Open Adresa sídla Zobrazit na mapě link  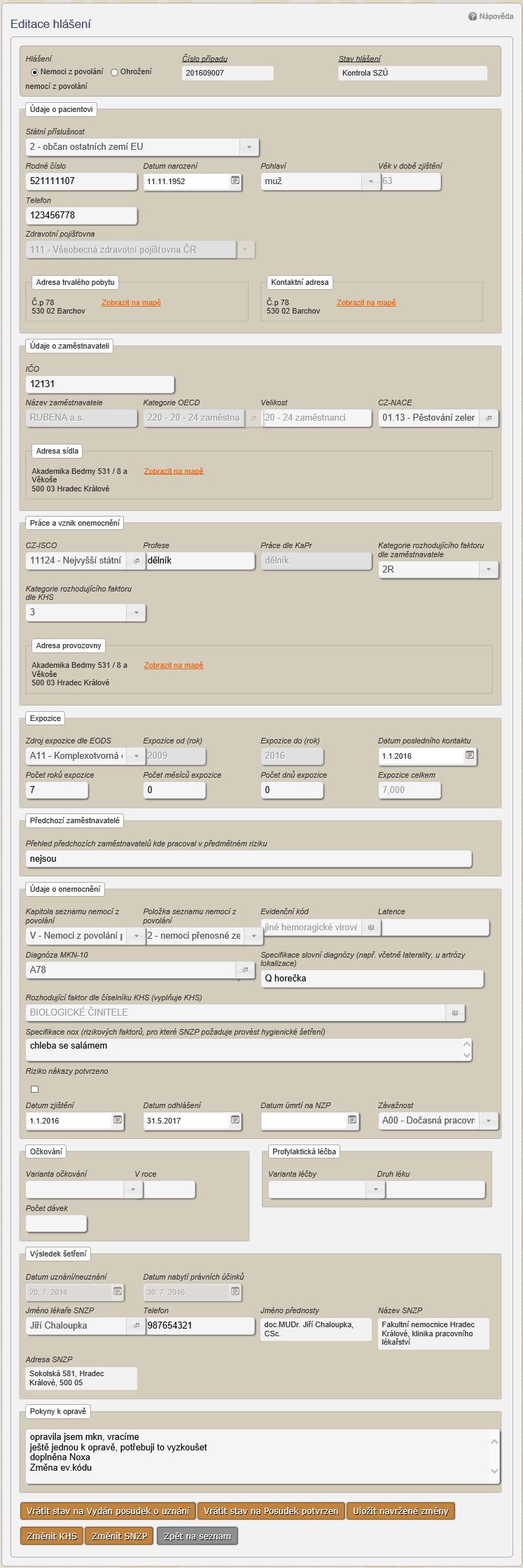(174, 471)
